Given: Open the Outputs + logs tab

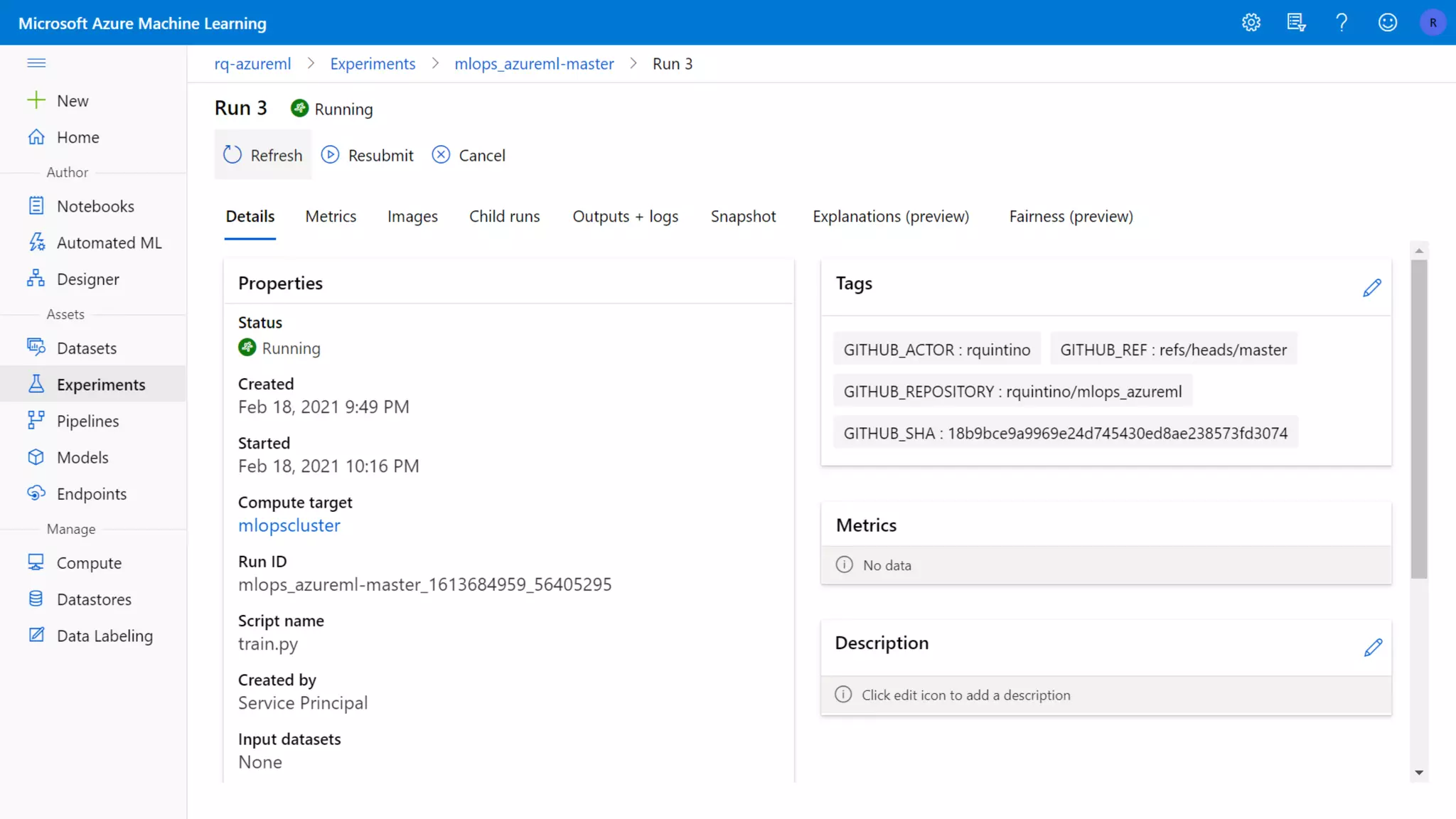Looking at the screenshot, I should pos(625,216).
